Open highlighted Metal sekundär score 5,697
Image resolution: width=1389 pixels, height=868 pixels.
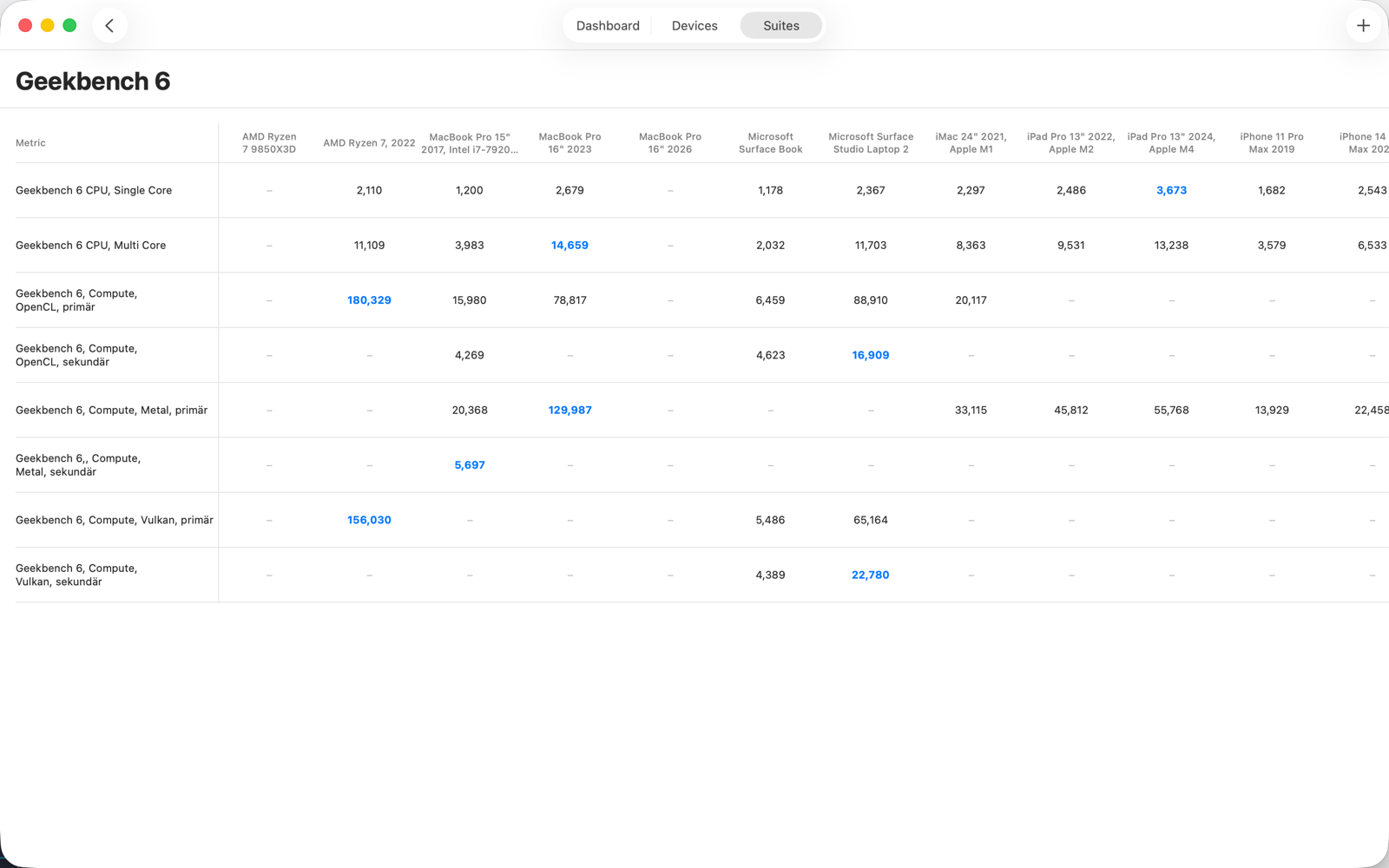(470, 465)
